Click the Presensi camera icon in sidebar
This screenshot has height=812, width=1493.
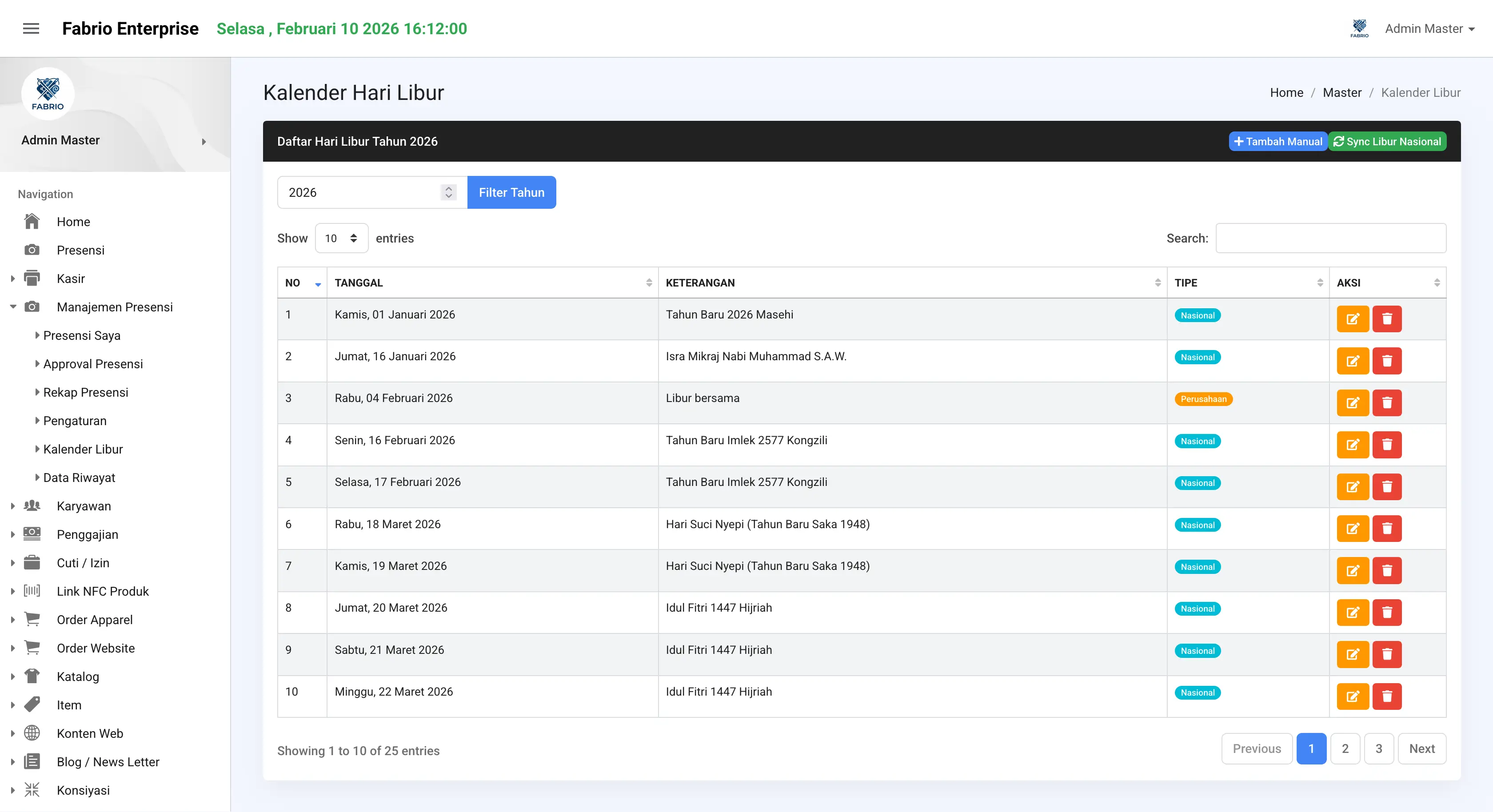(32, 250)
